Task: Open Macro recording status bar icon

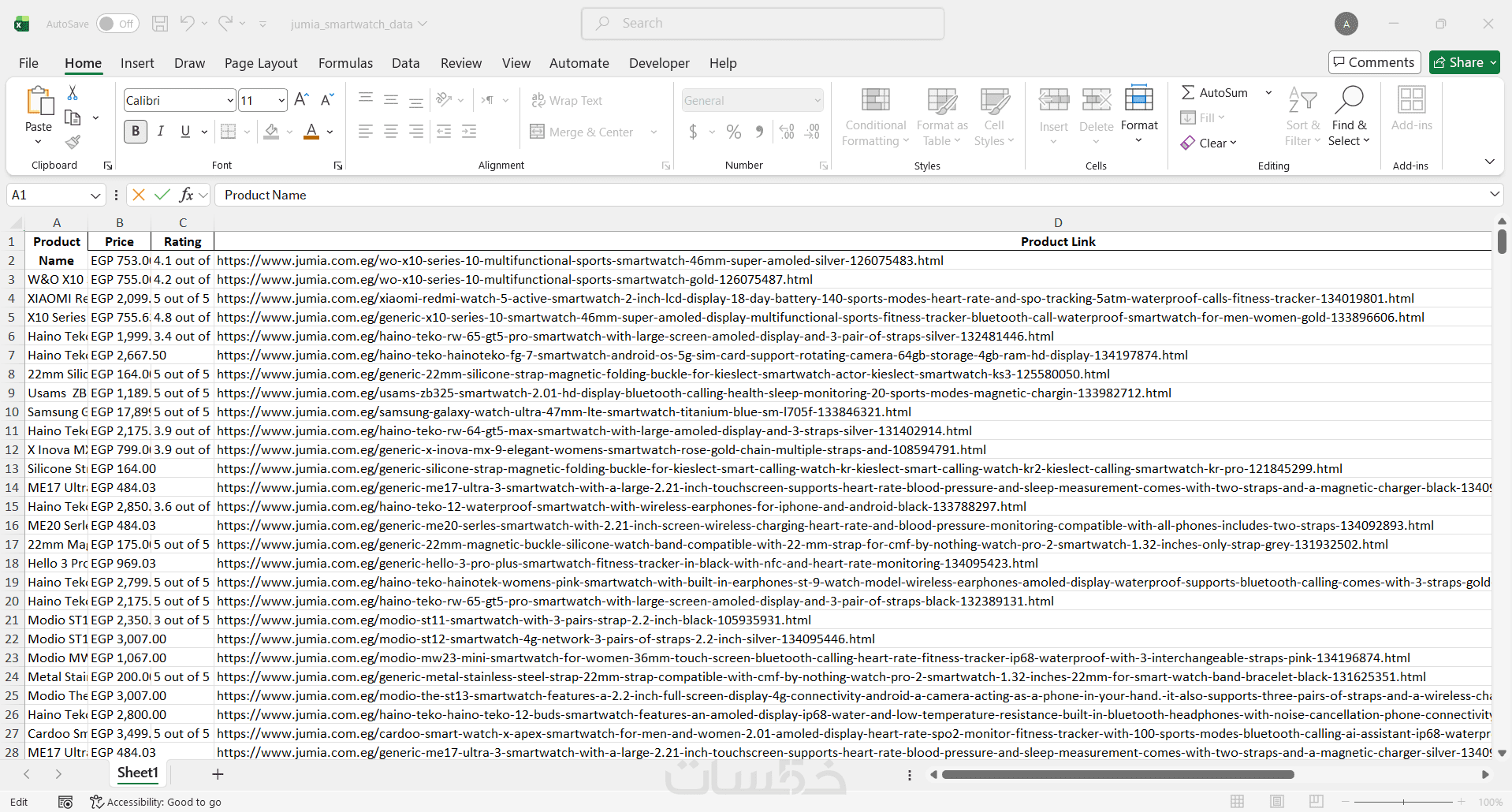Action: [x=65, y=802]
